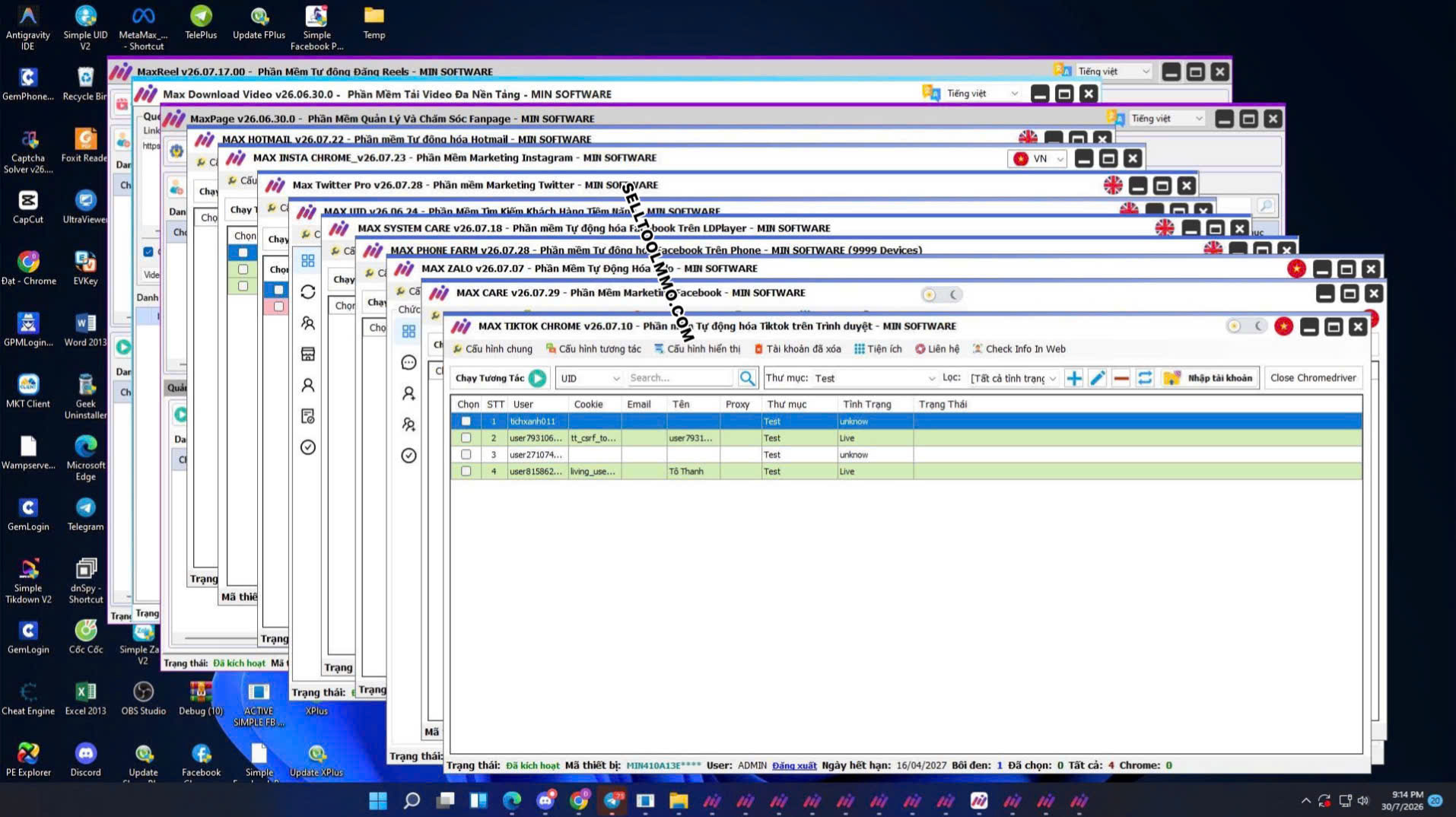Screen dimensions: 1456x817
Task: Open Tiếng việt language dropdown in MaxReel
Action: 1113,72
